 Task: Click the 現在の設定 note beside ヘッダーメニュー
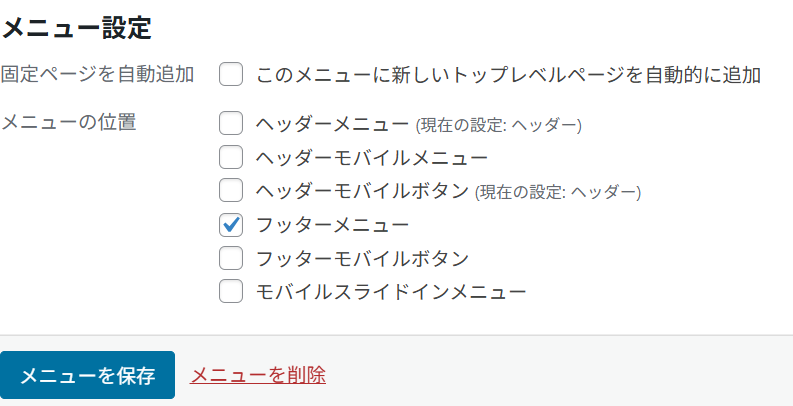click(498, 126)
